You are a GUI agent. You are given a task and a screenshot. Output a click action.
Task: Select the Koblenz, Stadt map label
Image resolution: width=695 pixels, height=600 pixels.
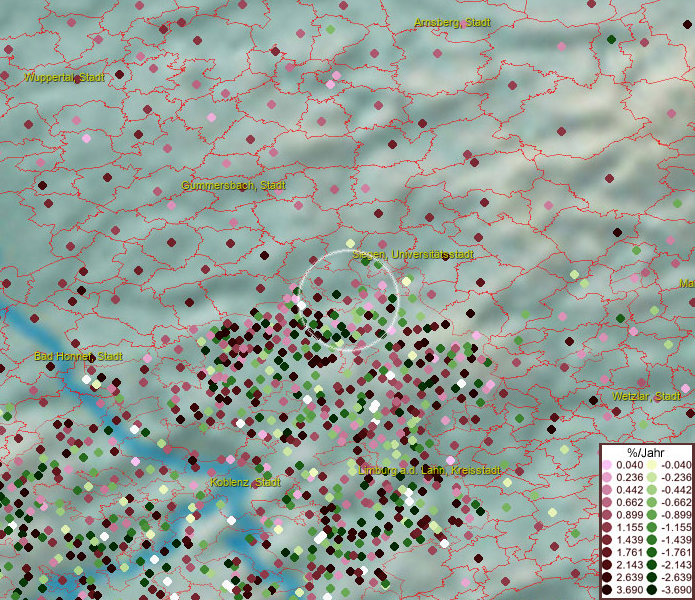pyautogui.click(x=245, y=482)
